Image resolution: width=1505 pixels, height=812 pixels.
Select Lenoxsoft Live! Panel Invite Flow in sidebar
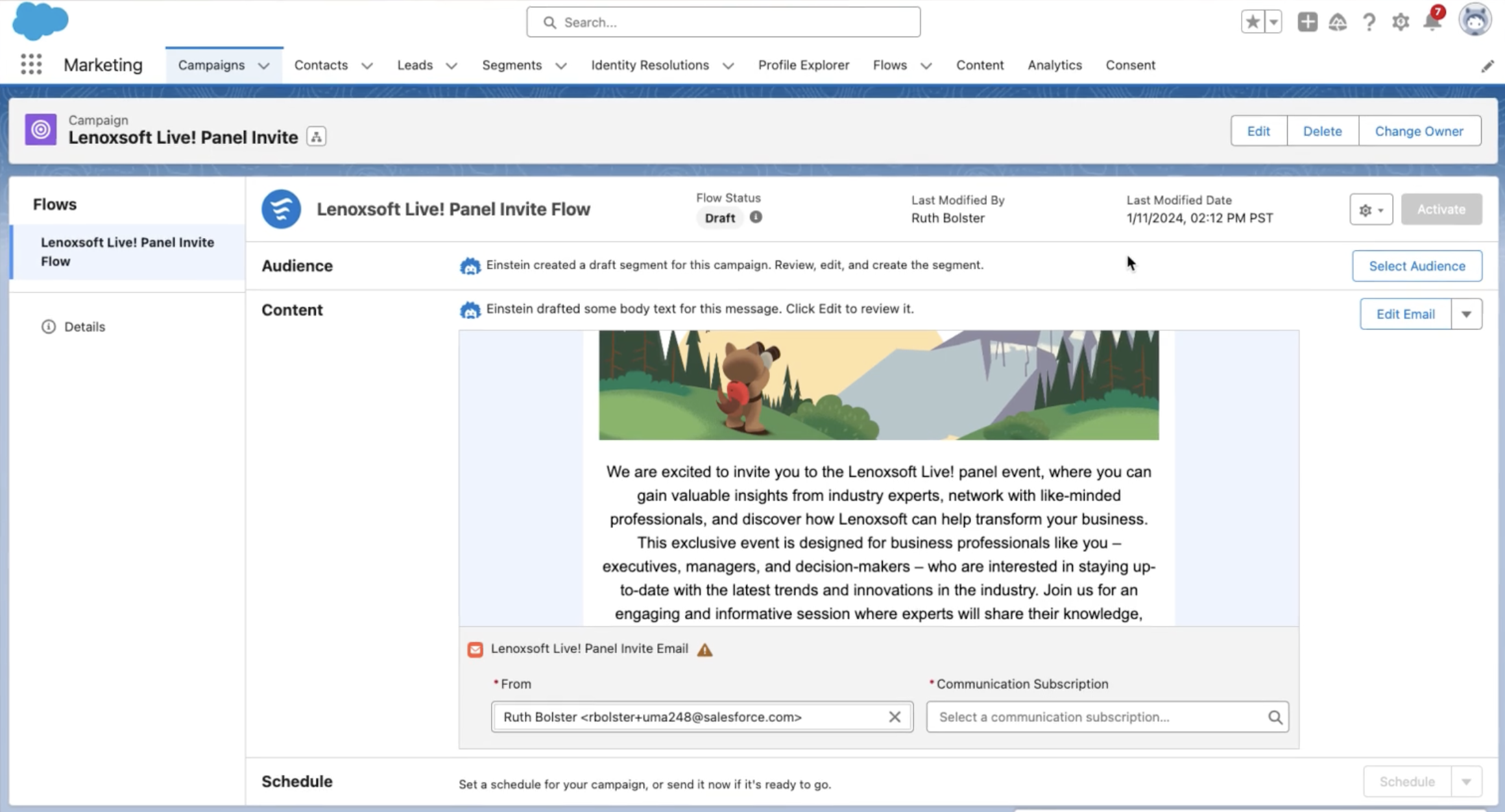128,252
